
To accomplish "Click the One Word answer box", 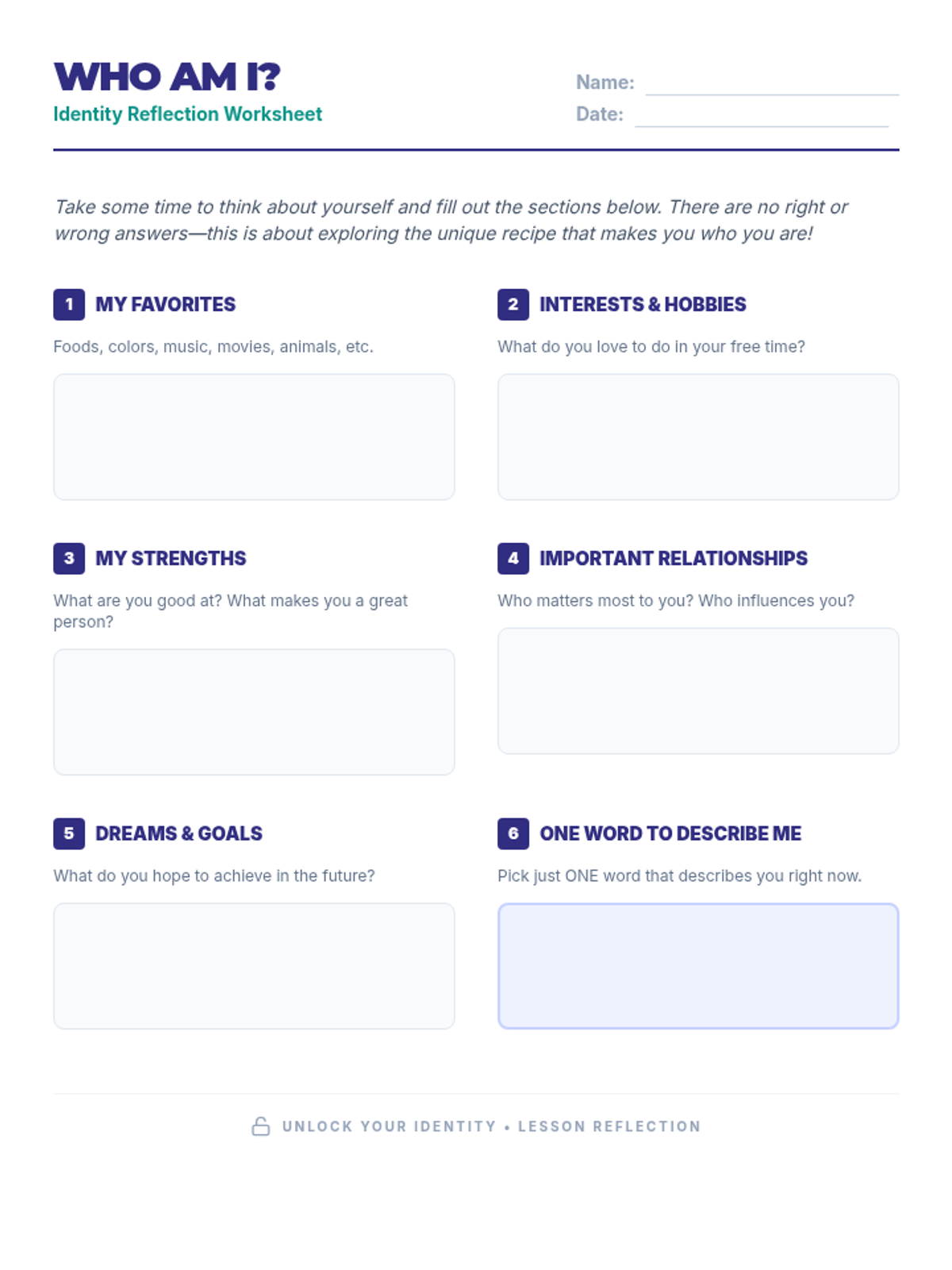I will pos(698,966).
